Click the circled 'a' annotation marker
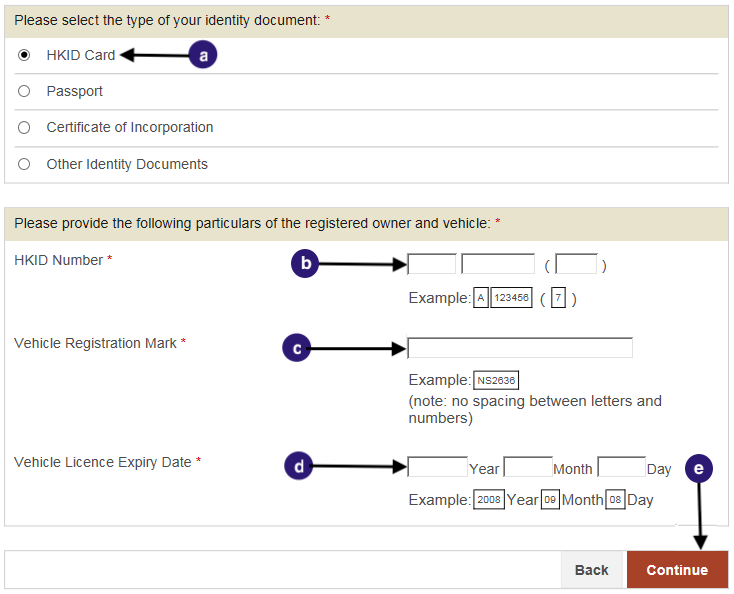This screenshot has height=594, width=734. click(x=203, y=55)
